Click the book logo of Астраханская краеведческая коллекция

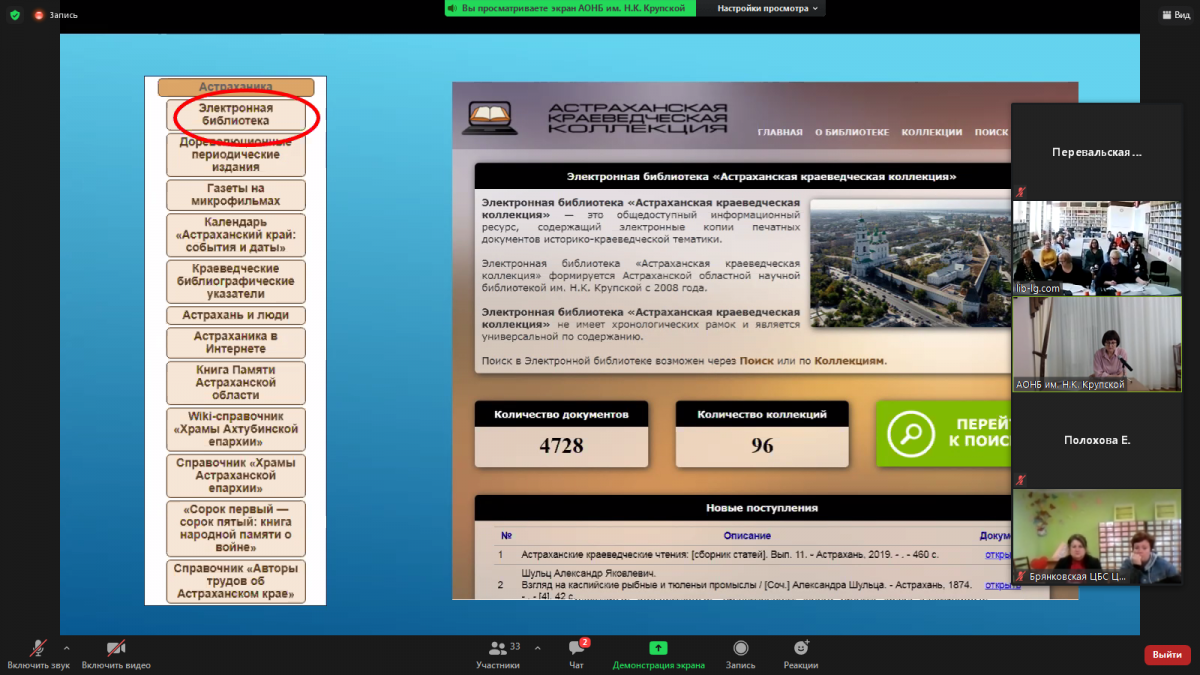[489, 118]
